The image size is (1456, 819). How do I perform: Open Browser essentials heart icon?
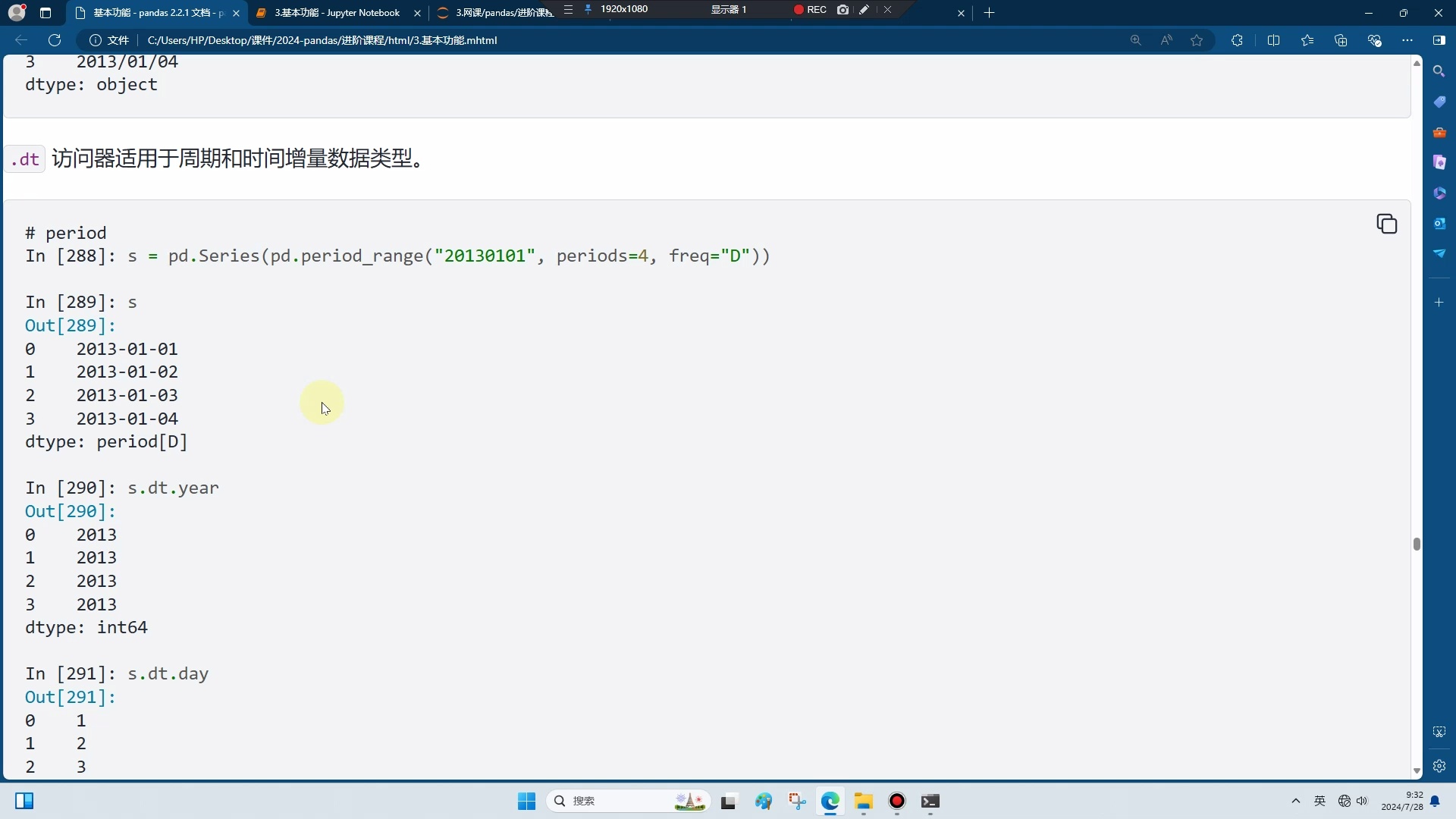coord(1375,40)
